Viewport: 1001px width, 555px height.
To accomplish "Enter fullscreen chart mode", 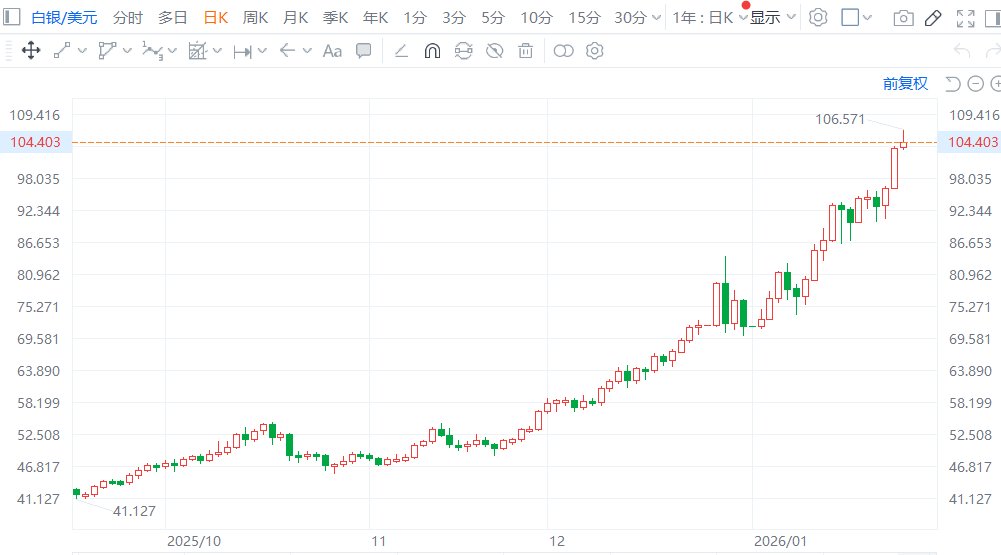I will point(965,18).
